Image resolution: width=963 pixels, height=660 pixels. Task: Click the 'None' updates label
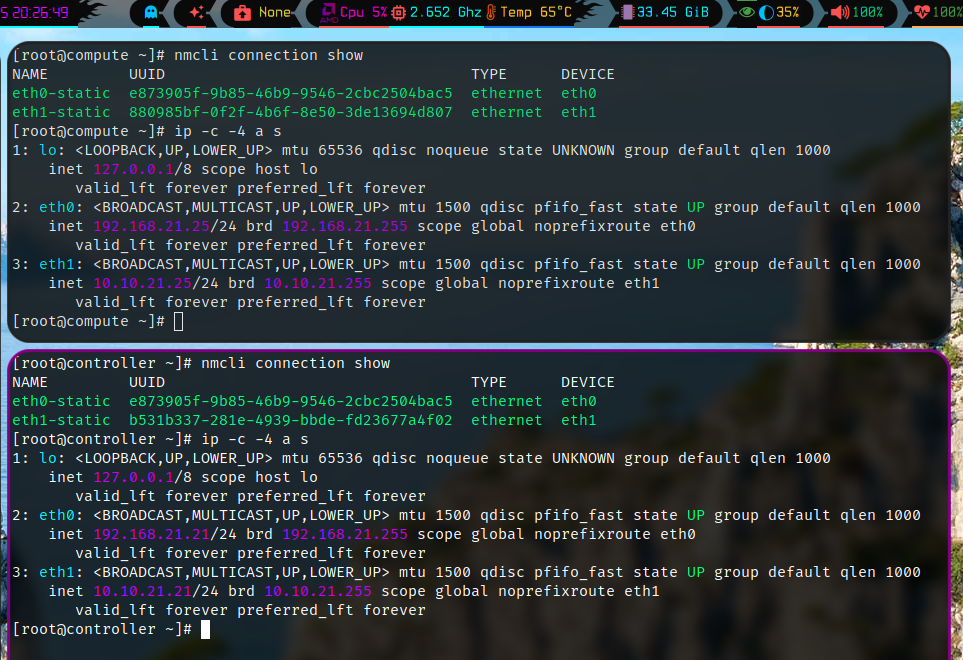(x=275, y=13)
